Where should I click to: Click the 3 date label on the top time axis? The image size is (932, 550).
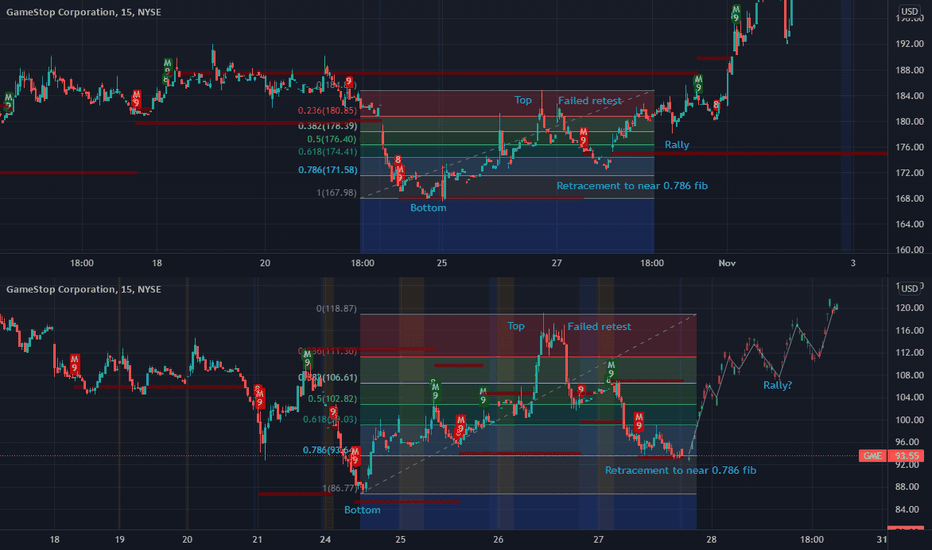(853, 263)
